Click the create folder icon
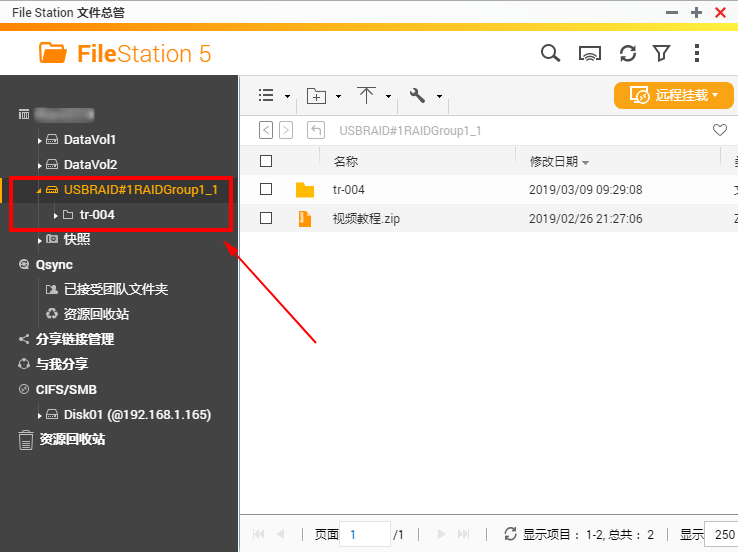738x552 pixels. pos(316,96)
